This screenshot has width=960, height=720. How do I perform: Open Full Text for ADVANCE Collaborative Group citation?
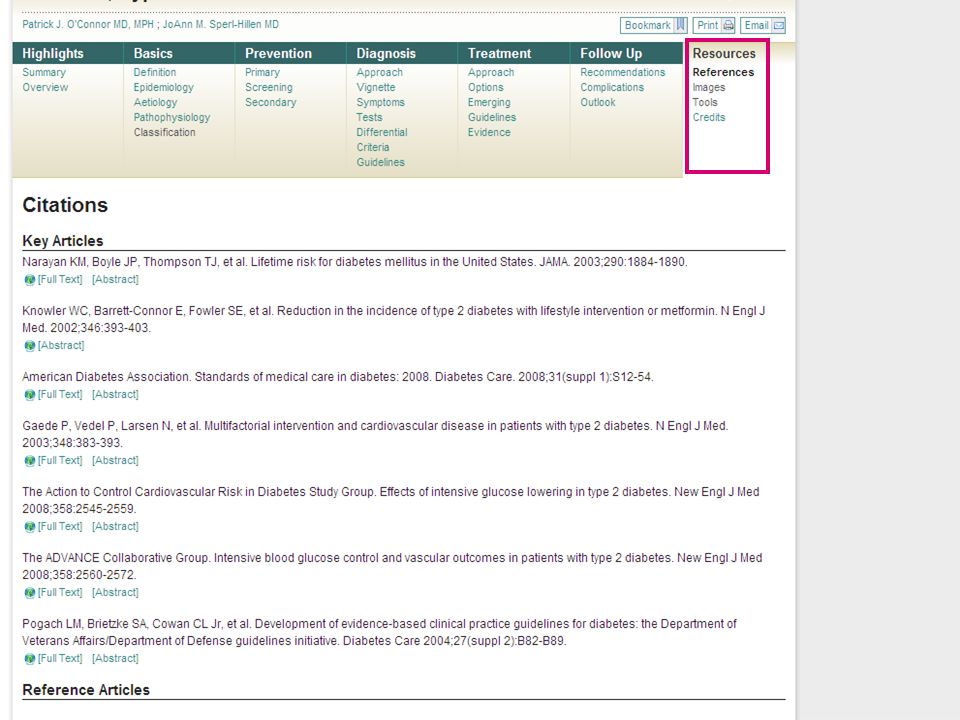tap(60, 593)
